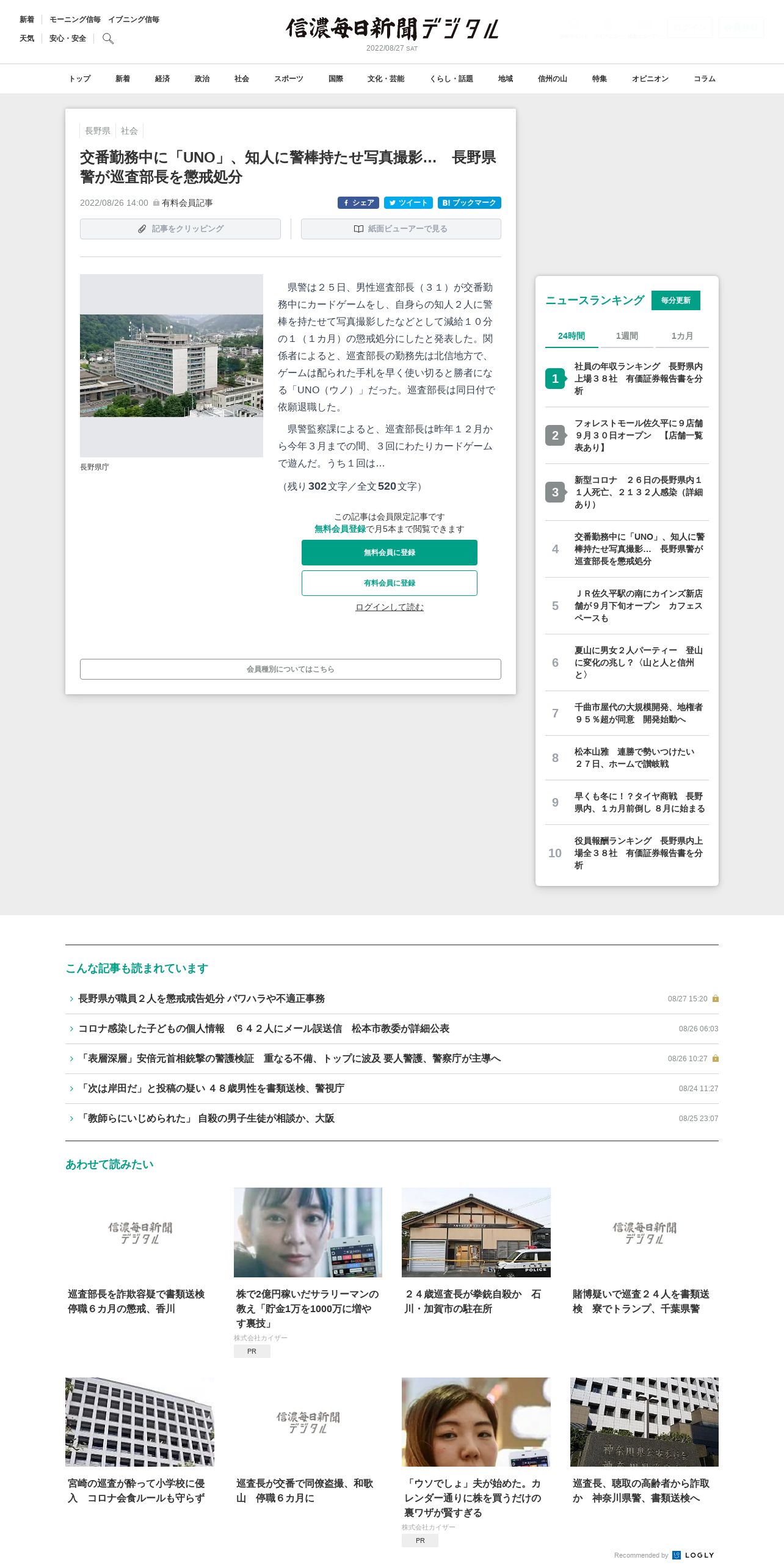Tweet the article with ツイート button

[x=408, y=203]
